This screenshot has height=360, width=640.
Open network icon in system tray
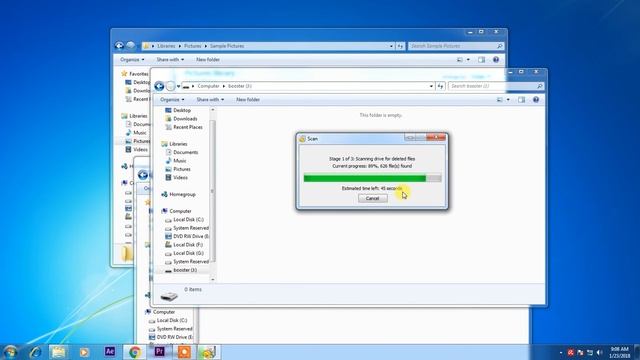point(590,352)
